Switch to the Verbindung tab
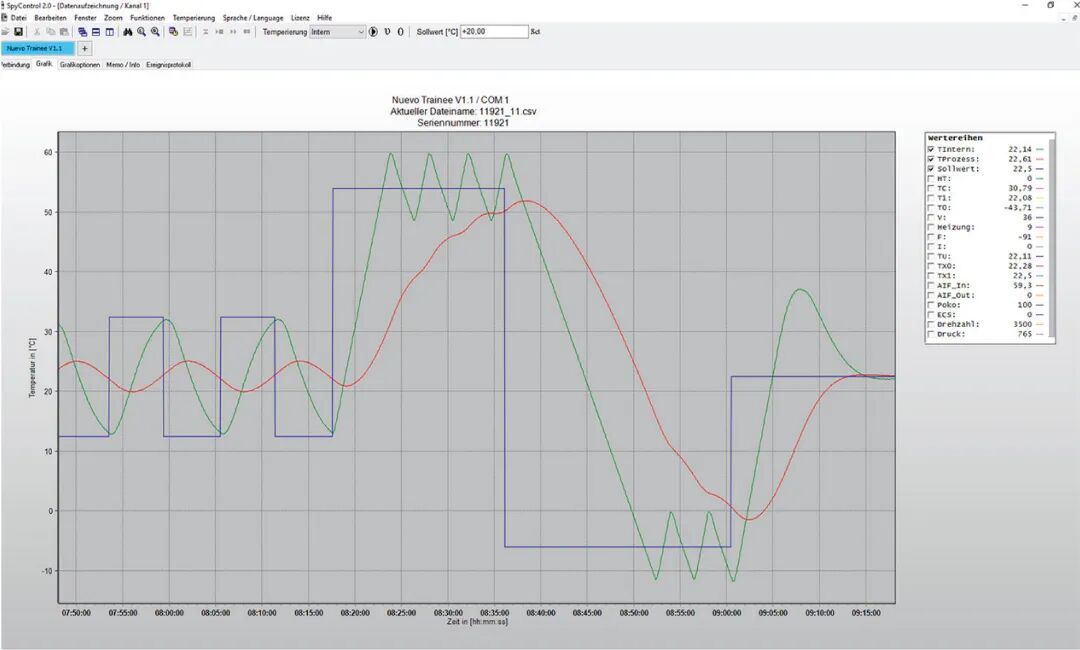This screenshot has width=1080, height=650. tap(14, 65)
